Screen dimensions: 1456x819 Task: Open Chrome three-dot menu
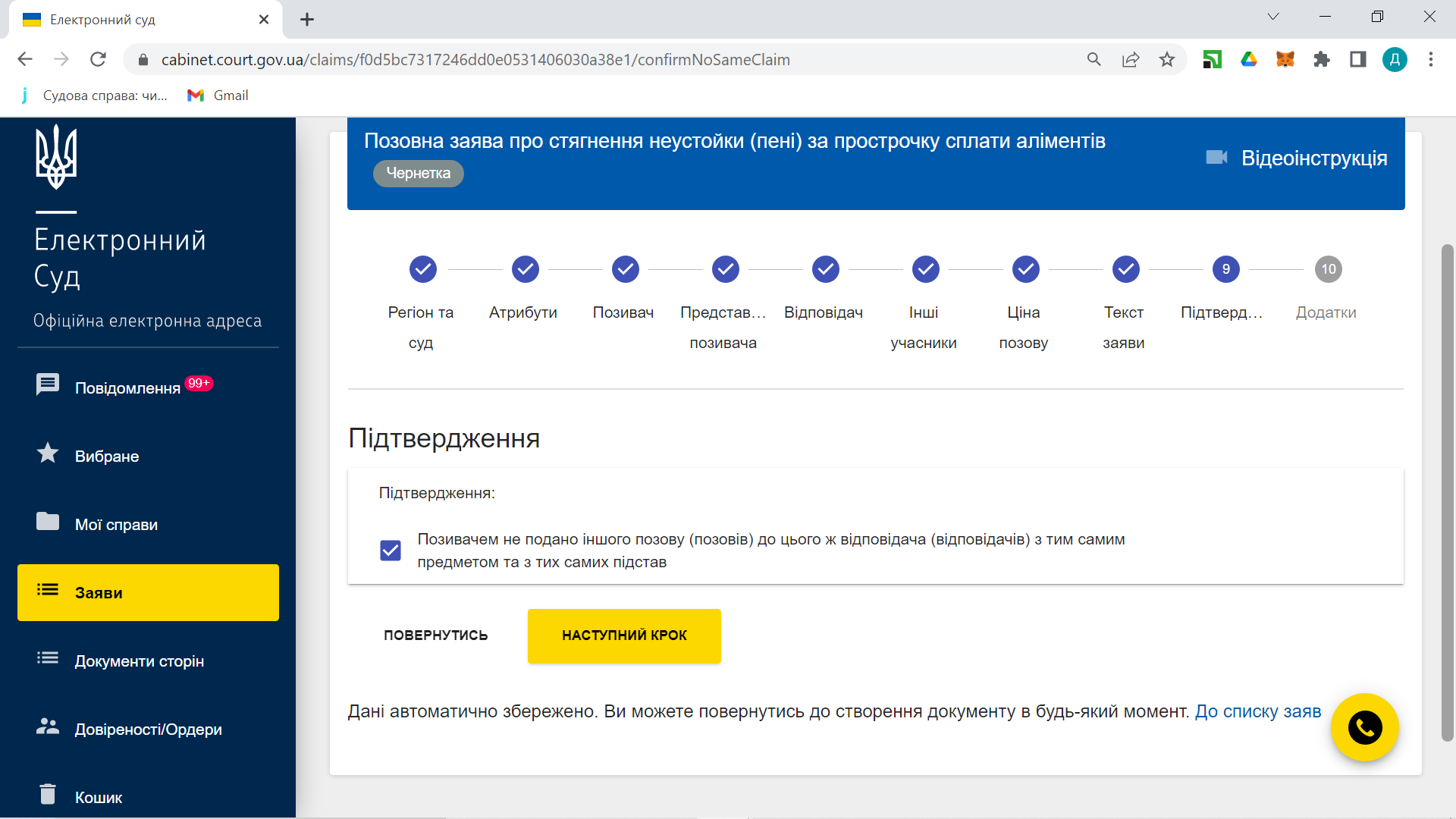pos(1430,59)
